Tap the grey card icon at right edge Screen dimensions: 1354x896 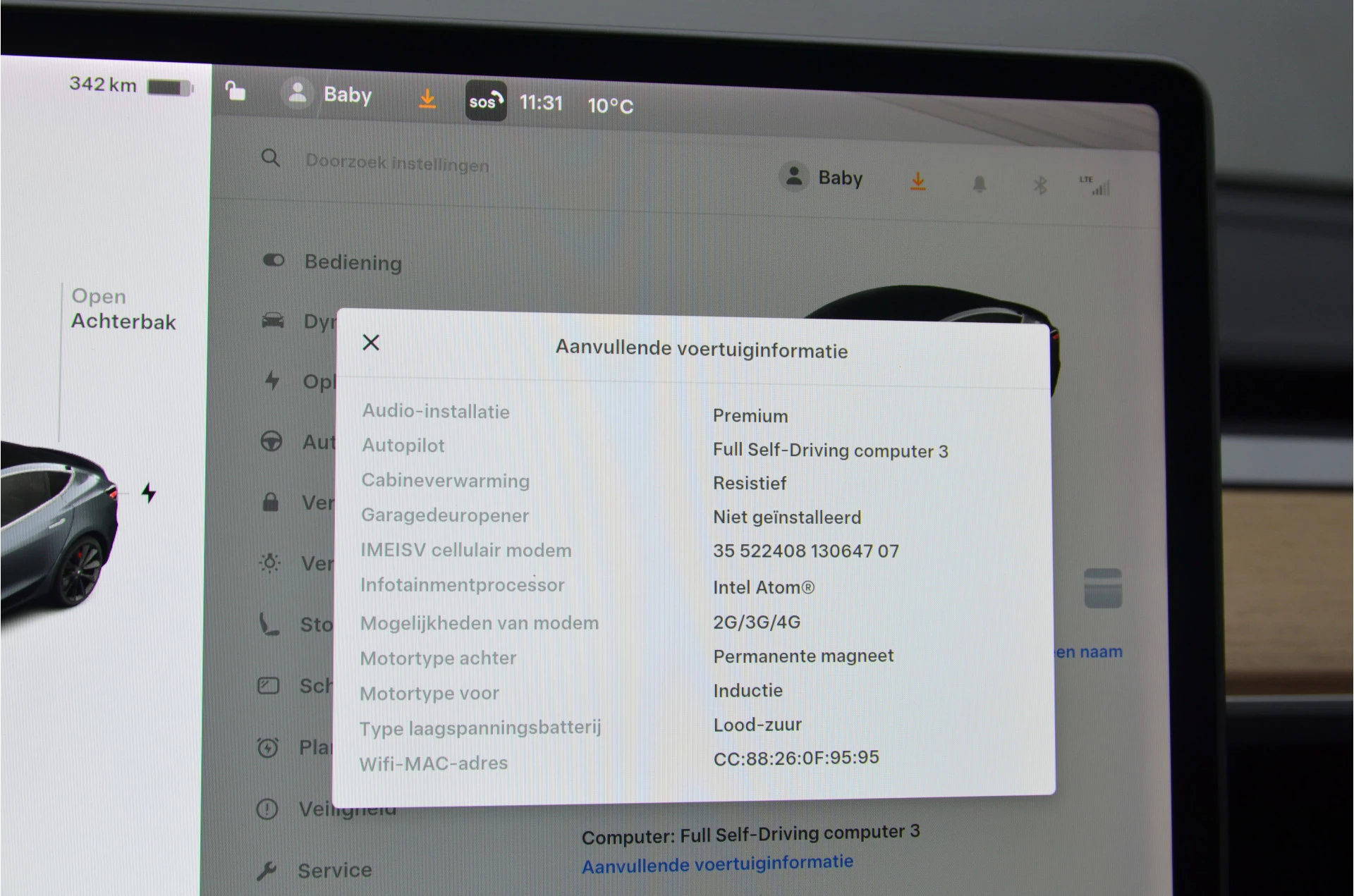(x=1102, y=588)
